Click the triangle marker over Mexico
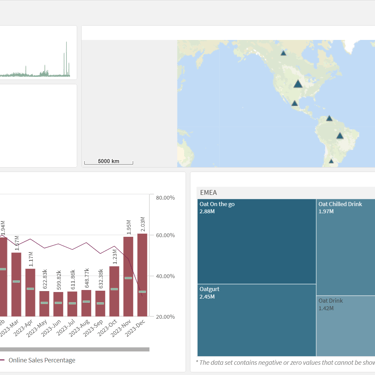This screenshot has height=375, width=375. [x=295, y=103]
